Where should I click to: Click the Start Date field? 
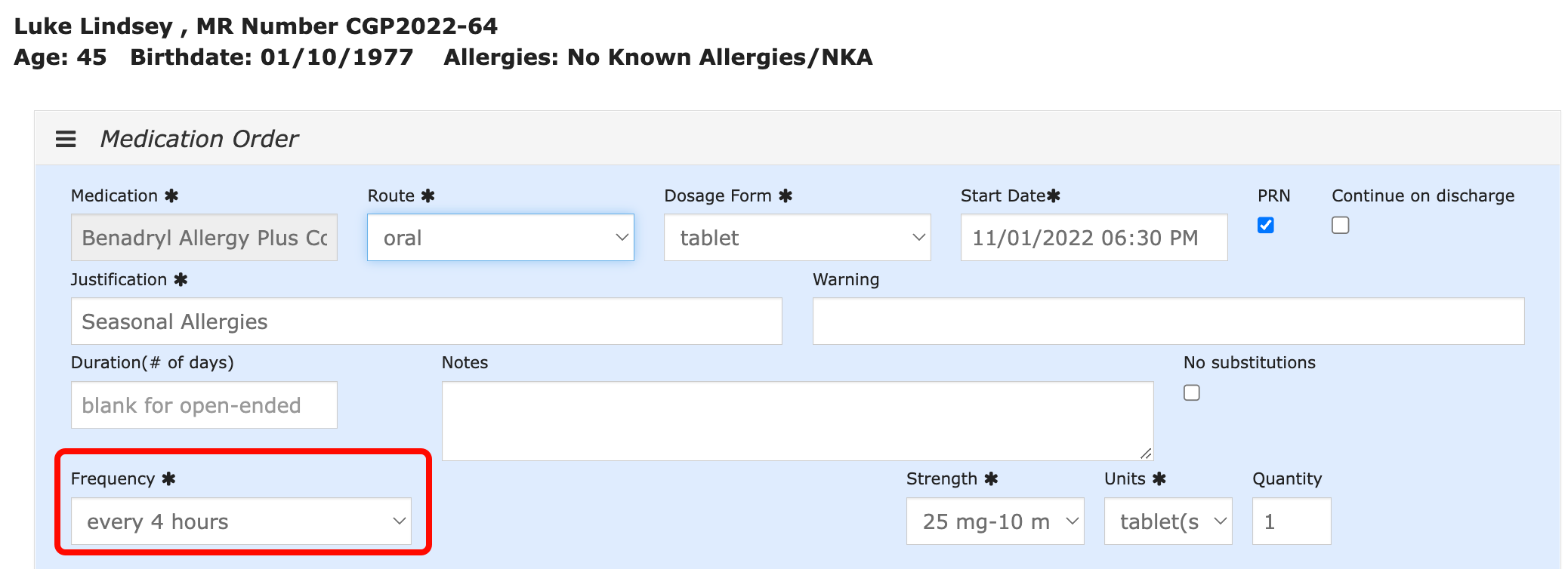pyautogui.click(x=1093, y=238)
